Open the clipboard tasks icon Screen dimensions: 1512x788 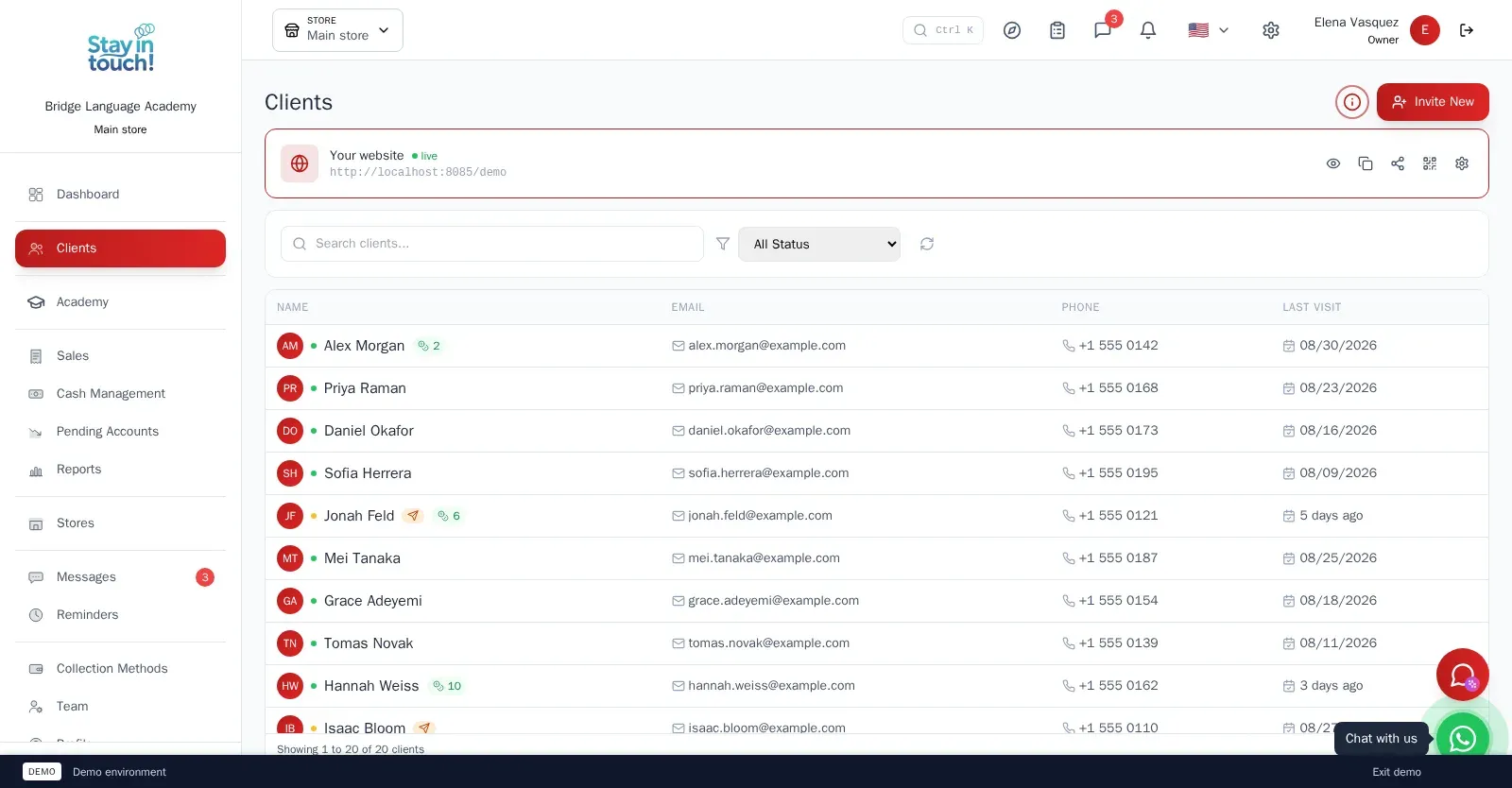tap(1057, 30)
